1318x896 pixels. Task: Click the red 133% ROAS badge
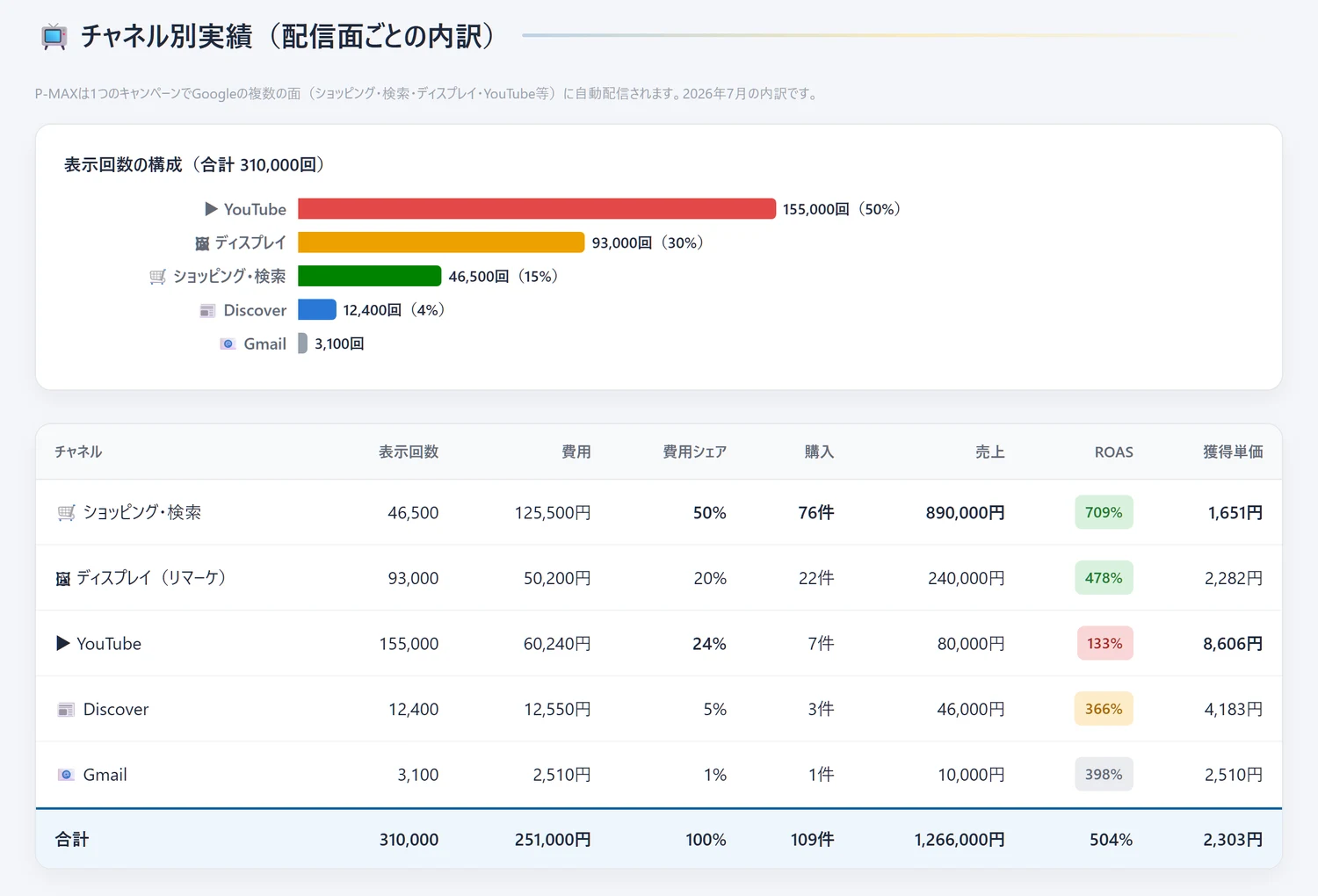tap(1104, 643)
